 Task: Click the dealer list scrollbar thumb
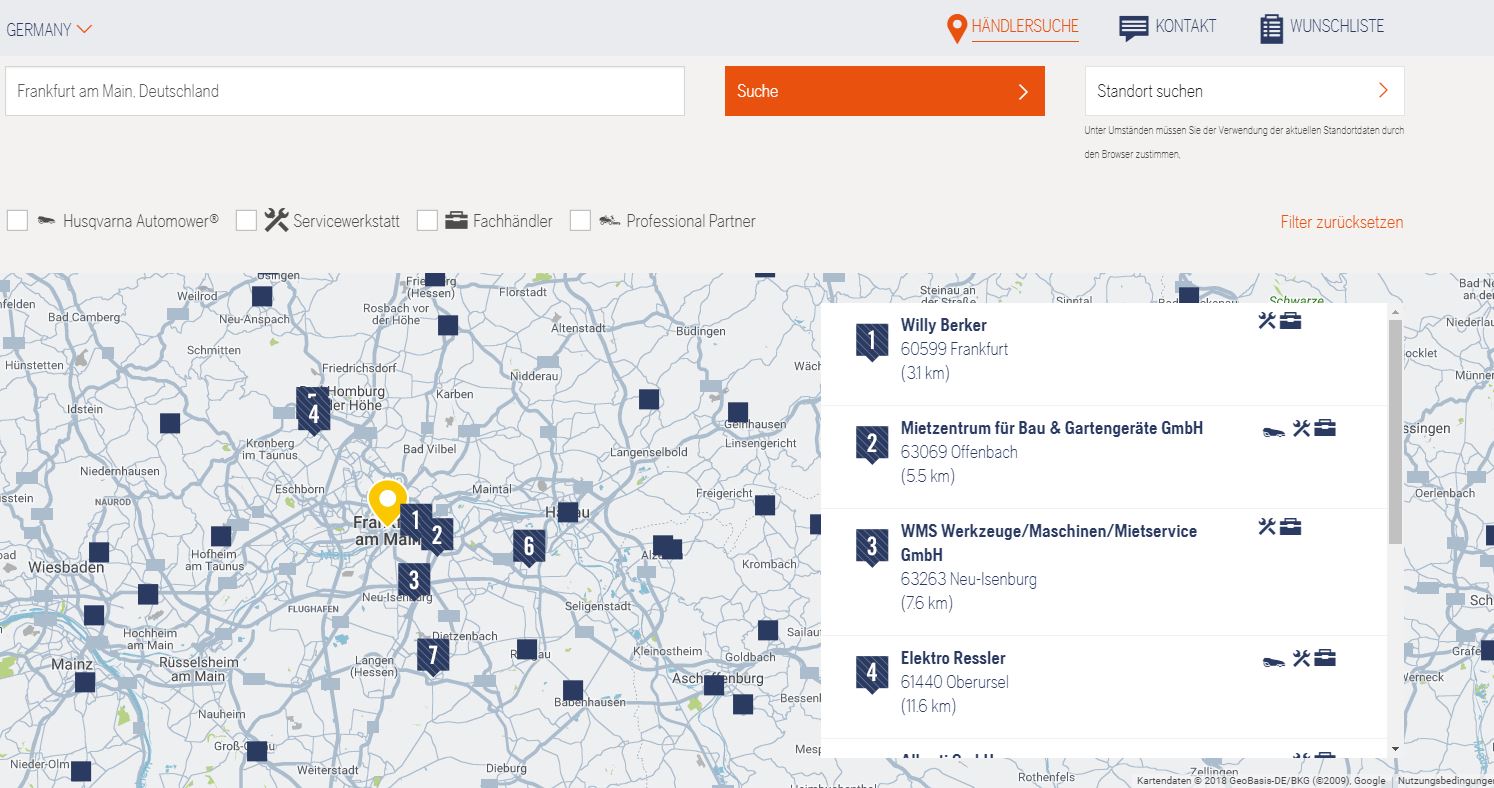[x=1395, y=432]
